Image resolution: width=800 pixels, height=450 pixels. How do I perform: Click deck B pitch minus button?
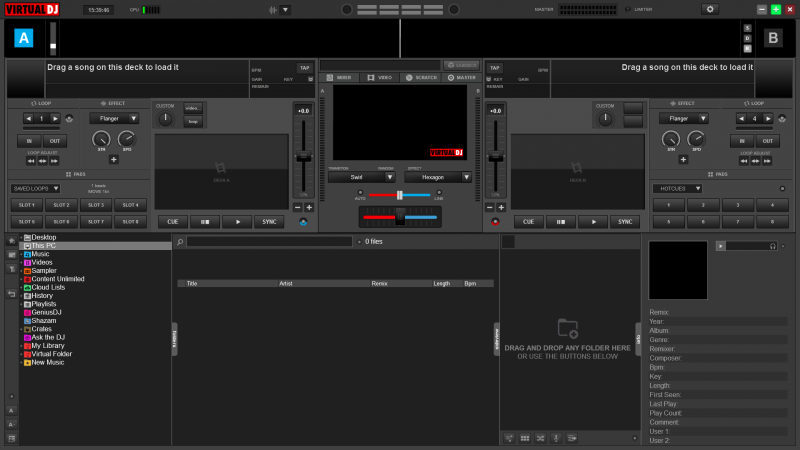pos(489,208)
